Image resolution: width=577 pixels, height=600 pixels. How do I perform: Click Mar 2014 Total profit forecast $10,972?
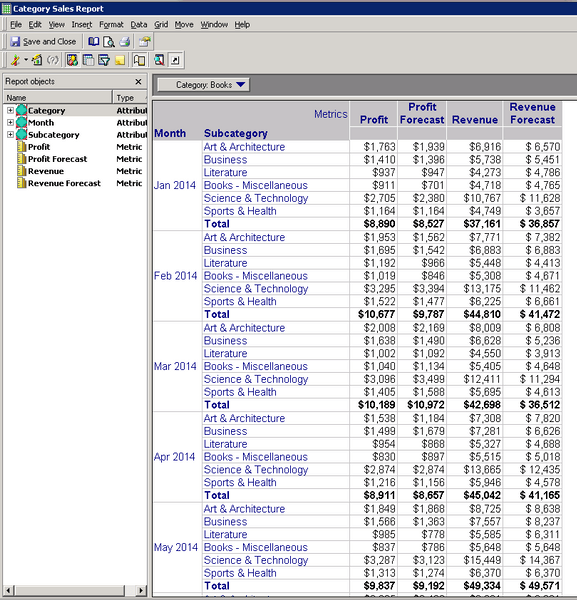pyautogui.click(x=426, y=405)
